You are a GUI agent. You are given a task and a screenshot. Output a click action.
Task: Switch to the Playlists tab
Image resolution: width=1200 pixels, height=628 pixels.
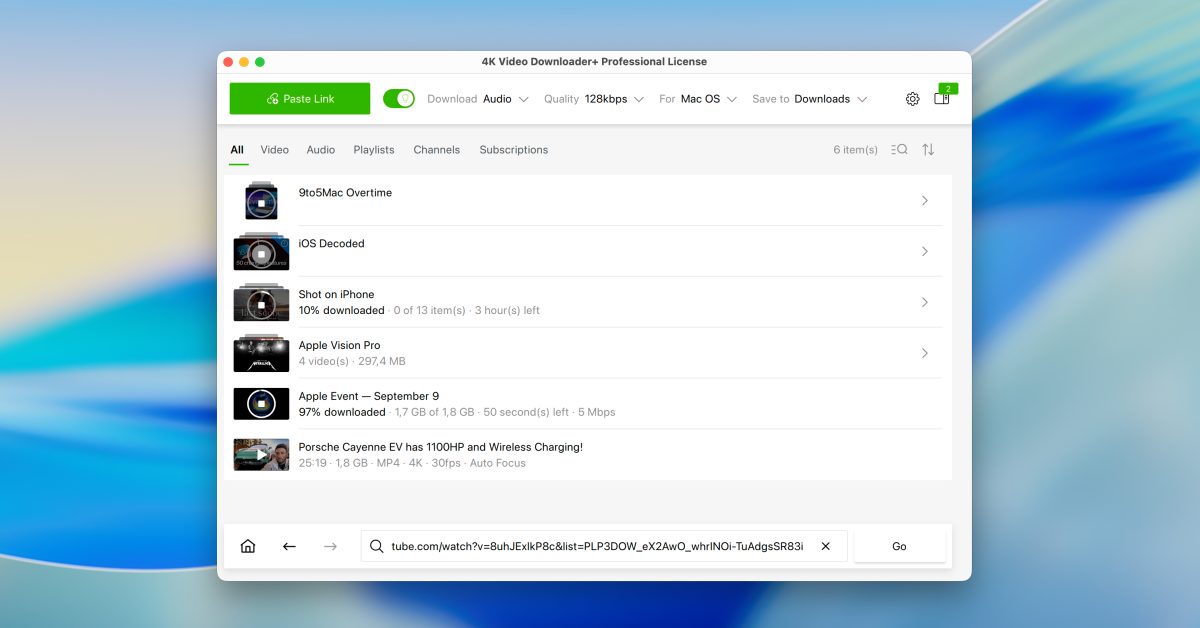(x=373, y=149)
